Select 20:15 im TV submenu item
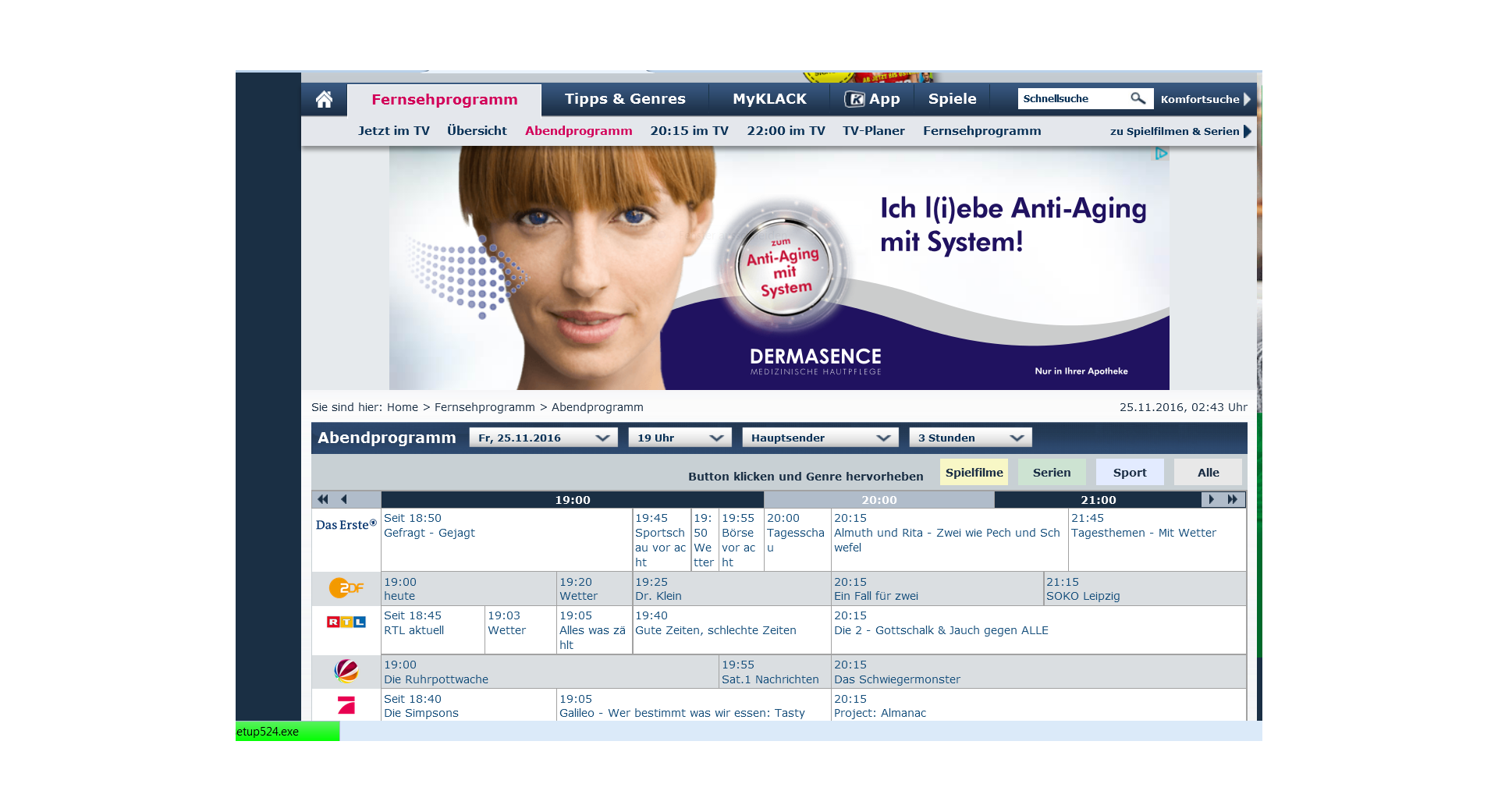 689,131
